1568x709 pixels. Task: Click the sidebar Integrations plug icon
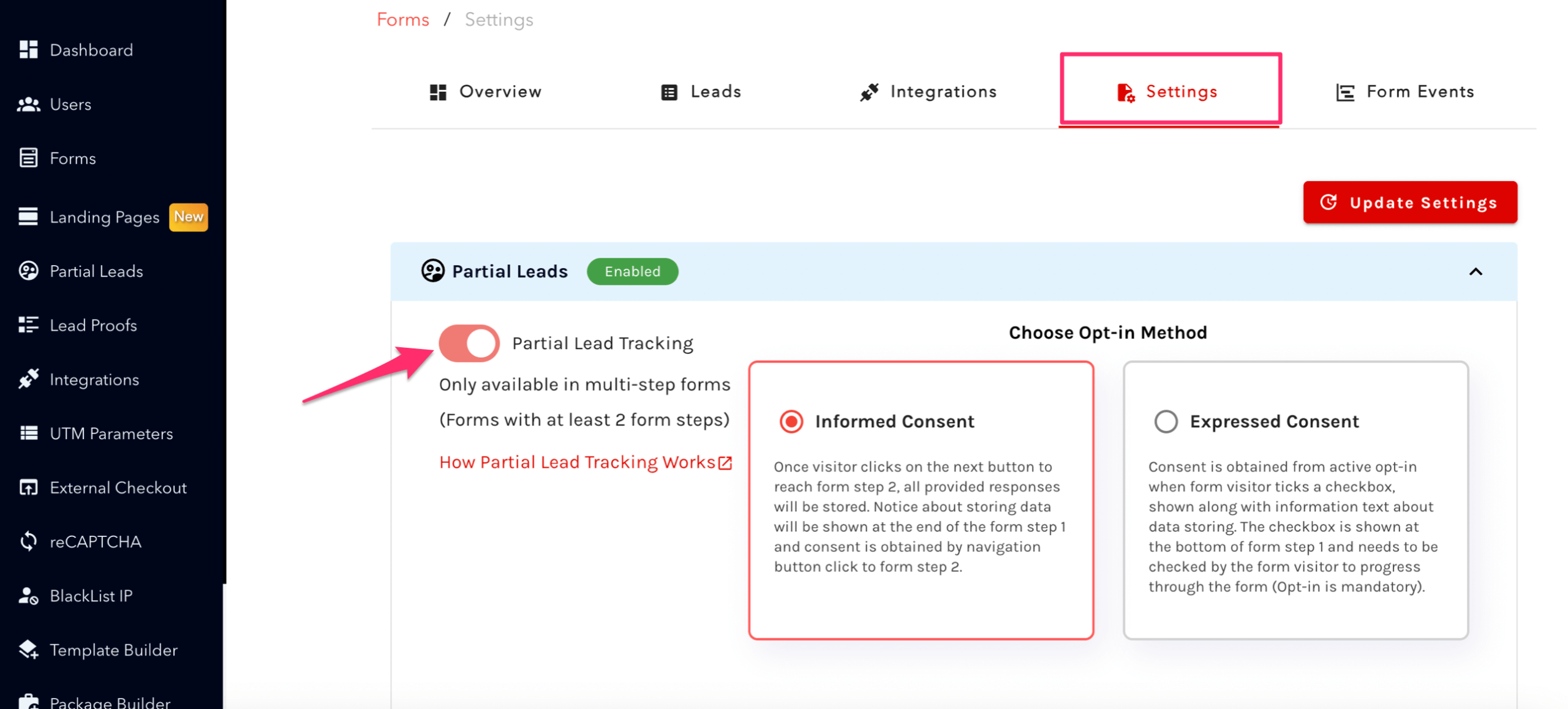[x=28, y=379]
